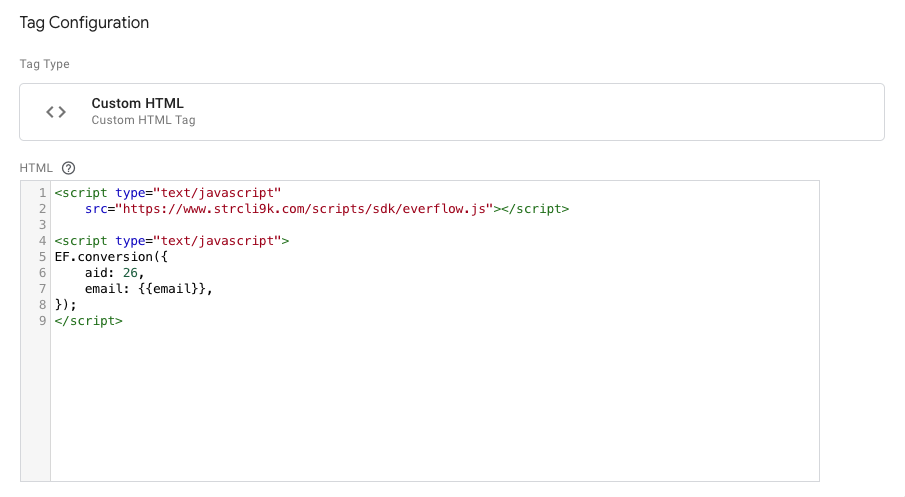Click the 'HTML' field label
Image resolution: width=905 pixels, height=497 pixels.
pyautogui.click(x=36, y=168)
